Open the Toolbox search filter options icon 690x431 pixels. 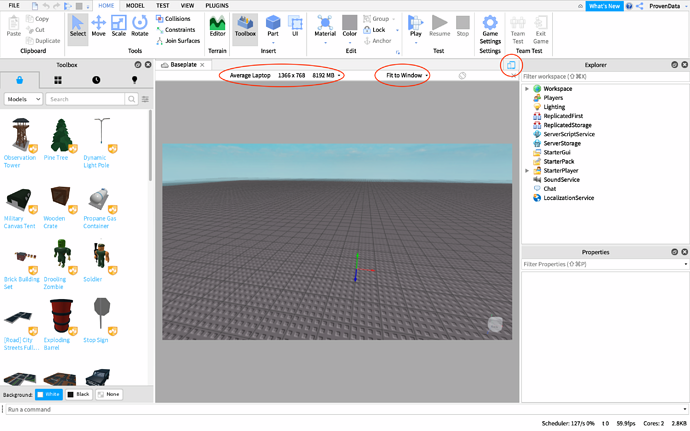coord(145,99)
